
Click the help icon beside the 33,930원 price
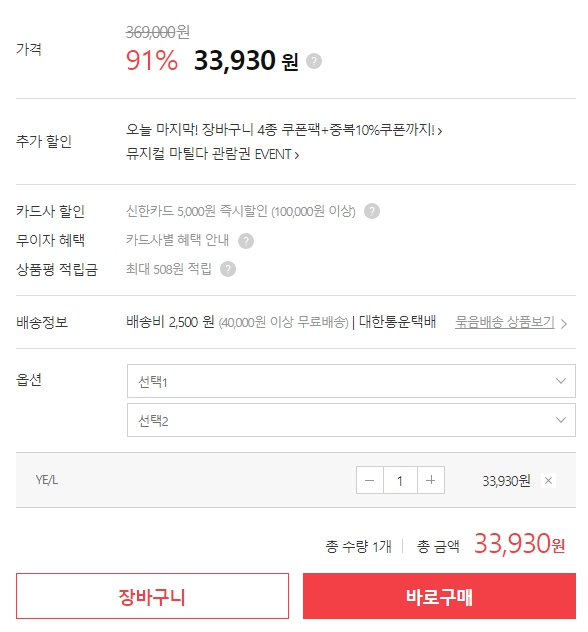pos(314,61)
